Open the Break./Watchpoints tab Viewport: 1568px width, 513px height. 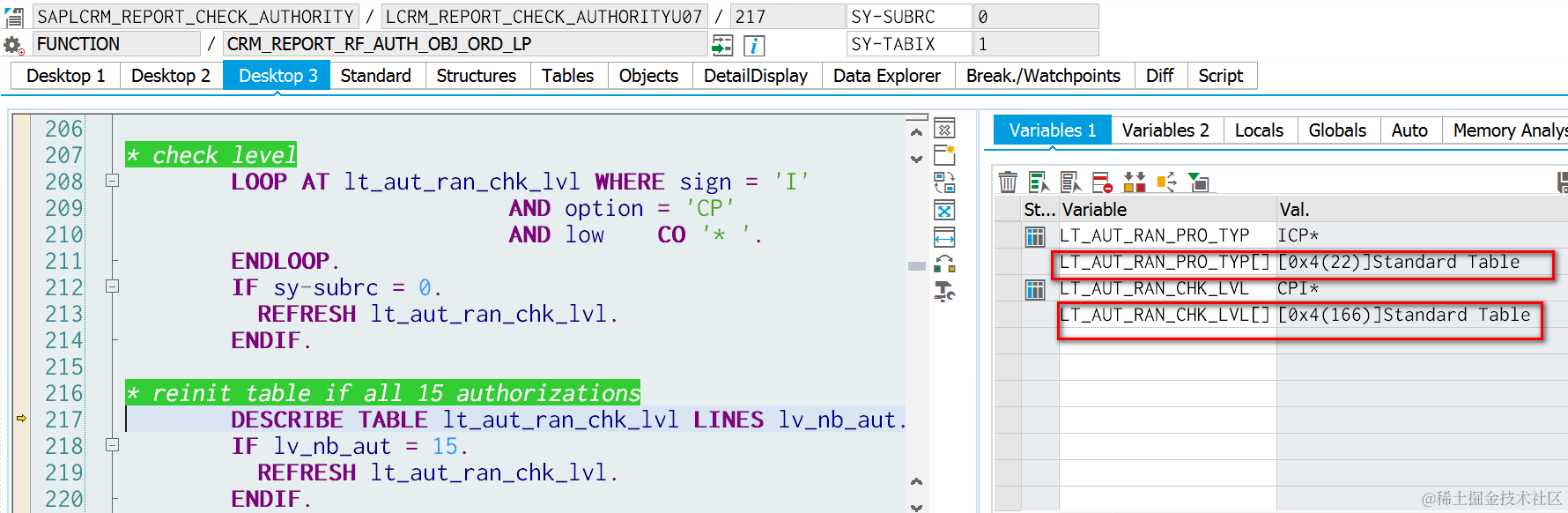click(x=1043, y=76)
